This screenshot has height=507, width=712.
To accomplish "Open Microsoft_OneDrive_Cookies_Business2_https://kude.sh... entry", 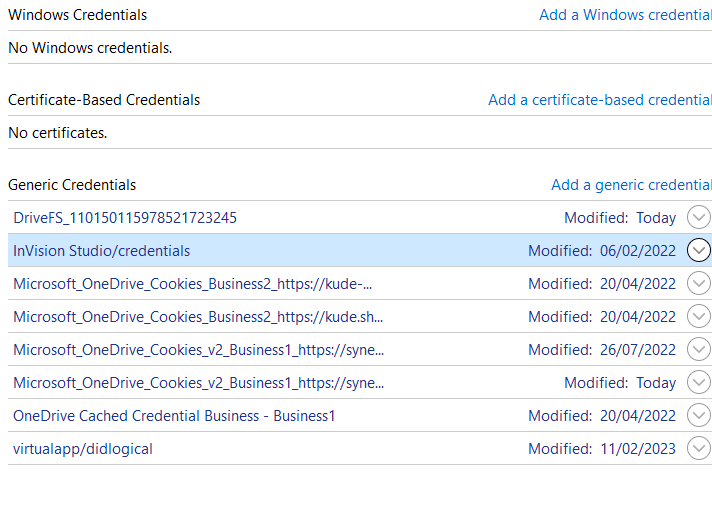I will click(x=198, y=317).
